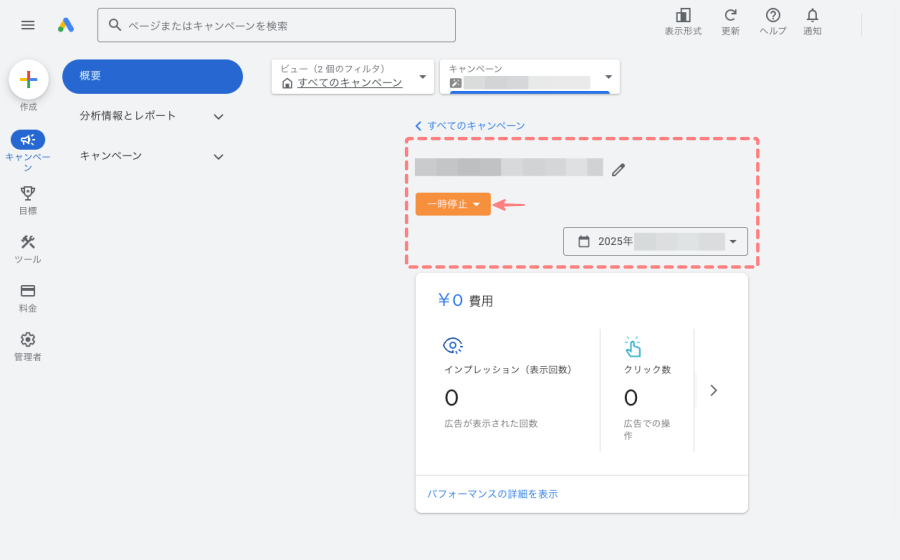The image size is (900, 560).
Task: Open the キャンペーン selector dropdown
Action: [530, 76]
